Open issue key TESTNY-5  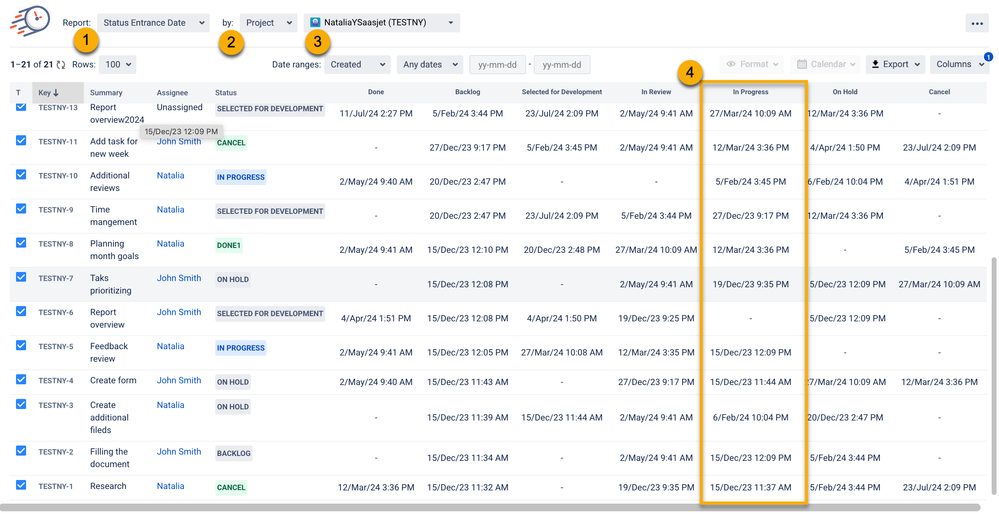tap(56, 346)
